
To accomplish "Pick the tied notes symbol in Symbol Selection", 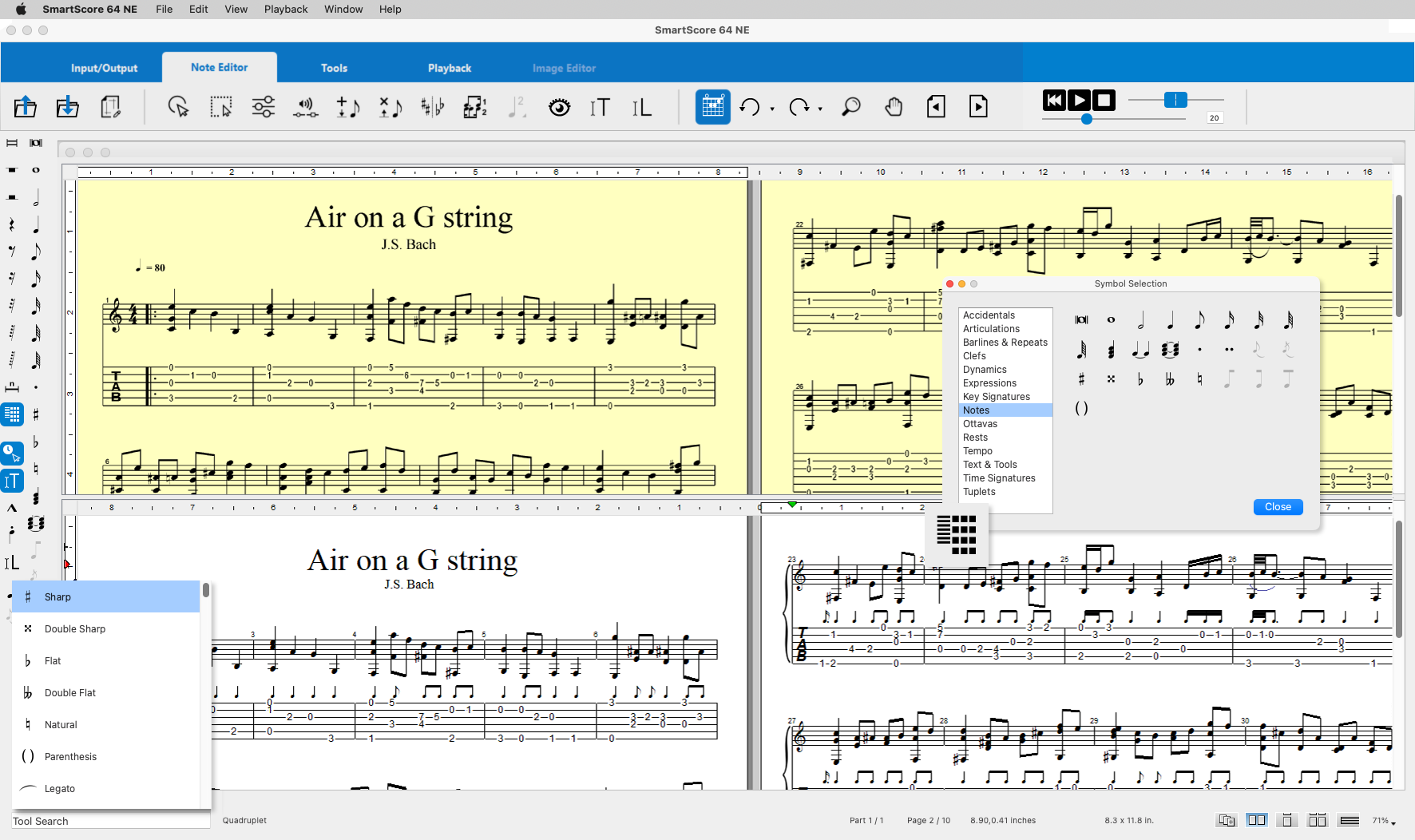I will tap(1140, 350).
